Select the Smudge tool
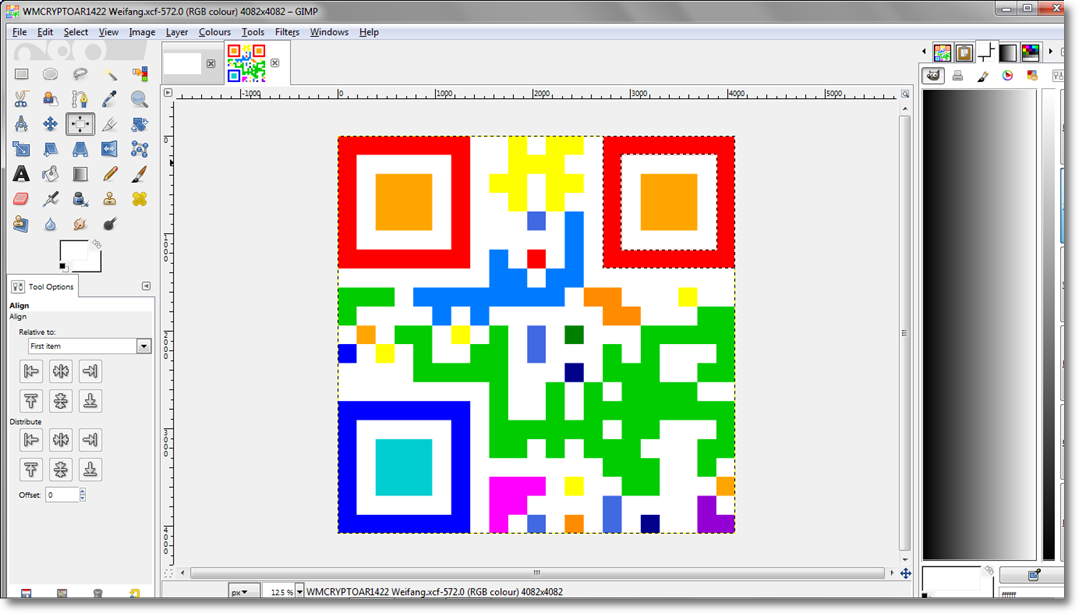This screenshot has height=615, width=1080. pos(80,224)
